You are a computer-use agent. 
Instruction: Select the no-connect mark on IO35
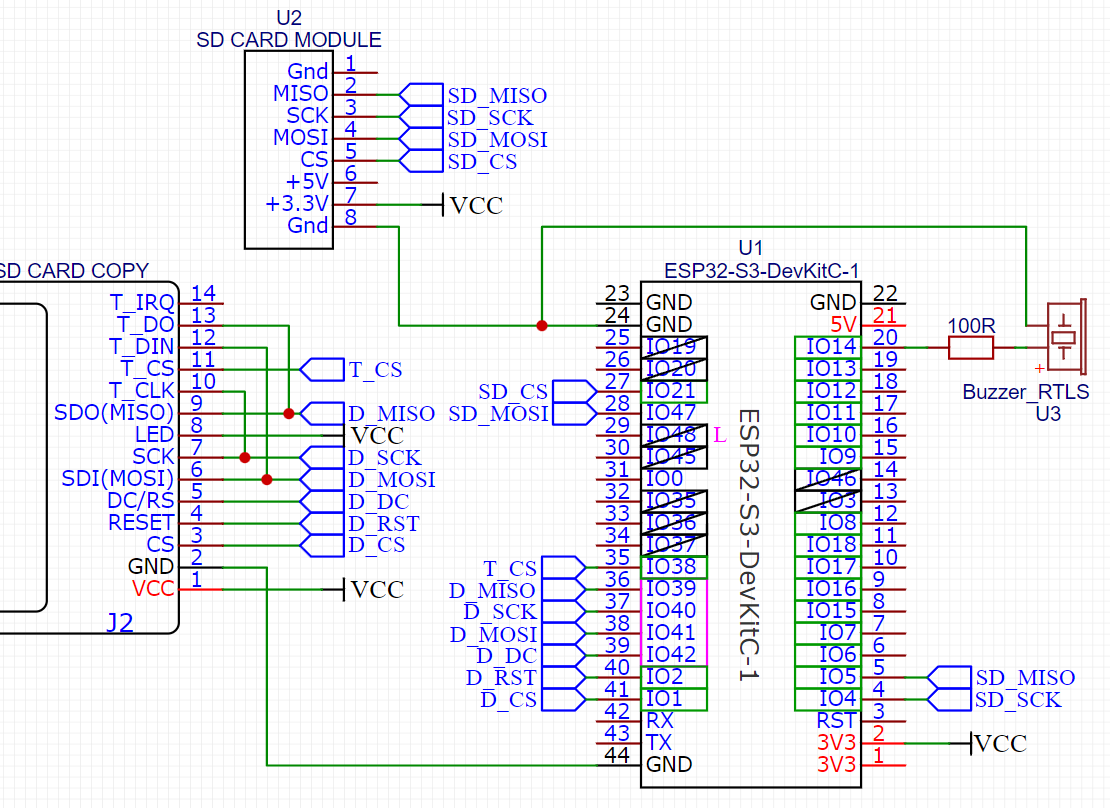[x=675, y=501]
